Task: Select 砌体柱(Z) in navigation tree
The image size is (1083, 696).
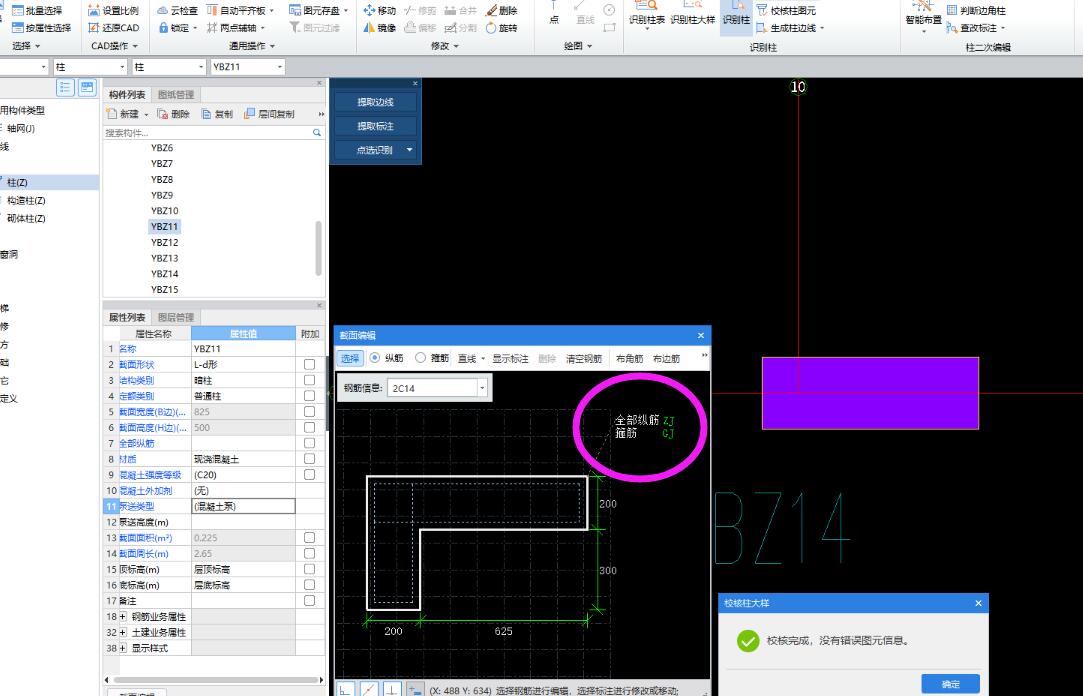Action: pos(26,218)
